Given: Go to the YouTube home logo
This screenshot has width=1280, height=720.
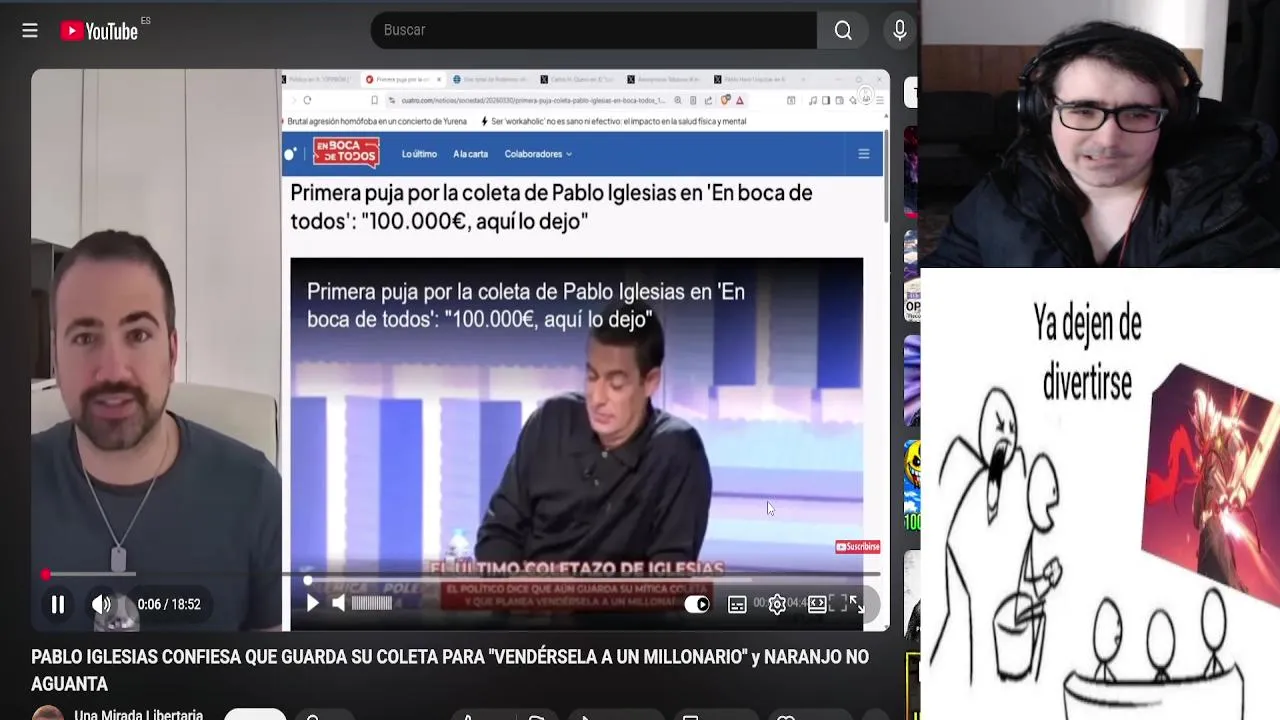Looking at the screenshot, I should (x=99, y=31).
